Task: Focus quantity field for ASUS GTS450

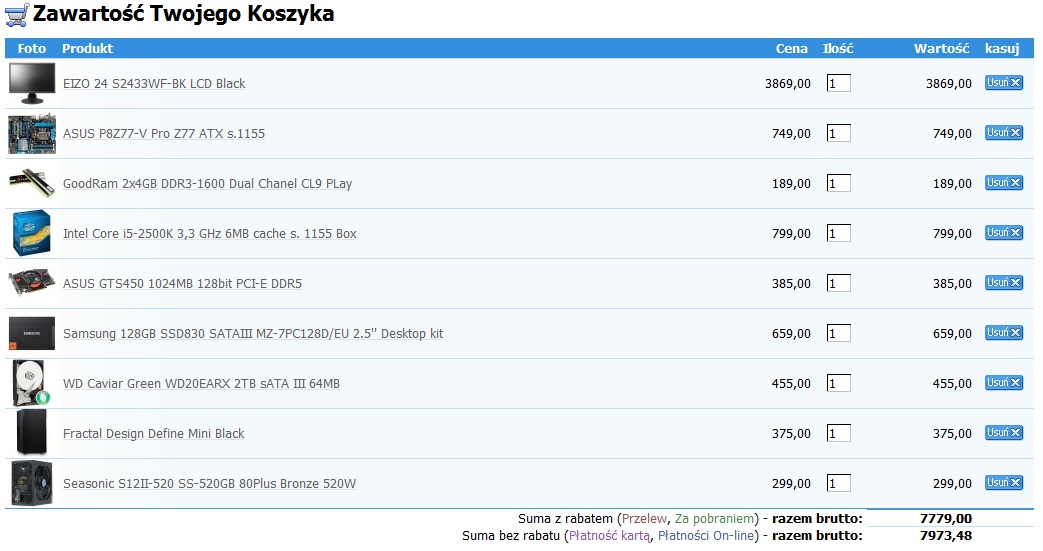Action: pos(838,283)
